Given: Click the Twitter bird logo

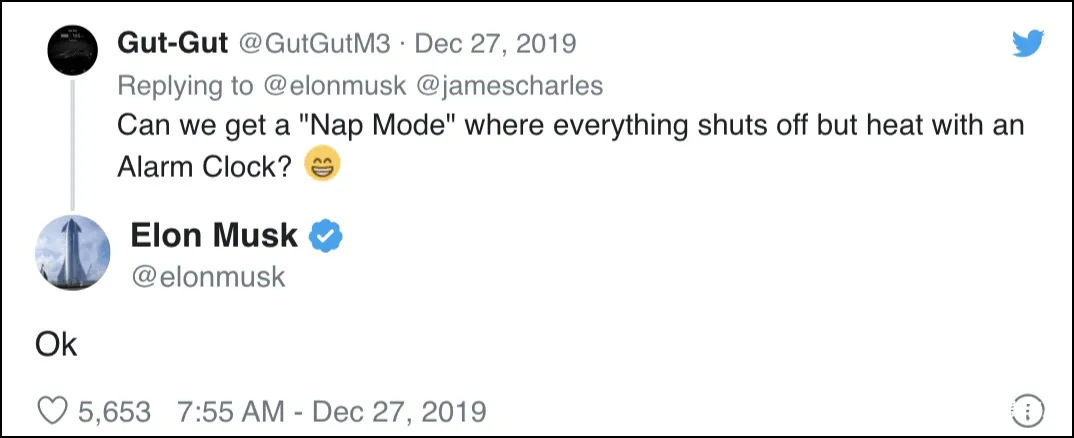Looking at the screenshot, I should pos(1027,44).
